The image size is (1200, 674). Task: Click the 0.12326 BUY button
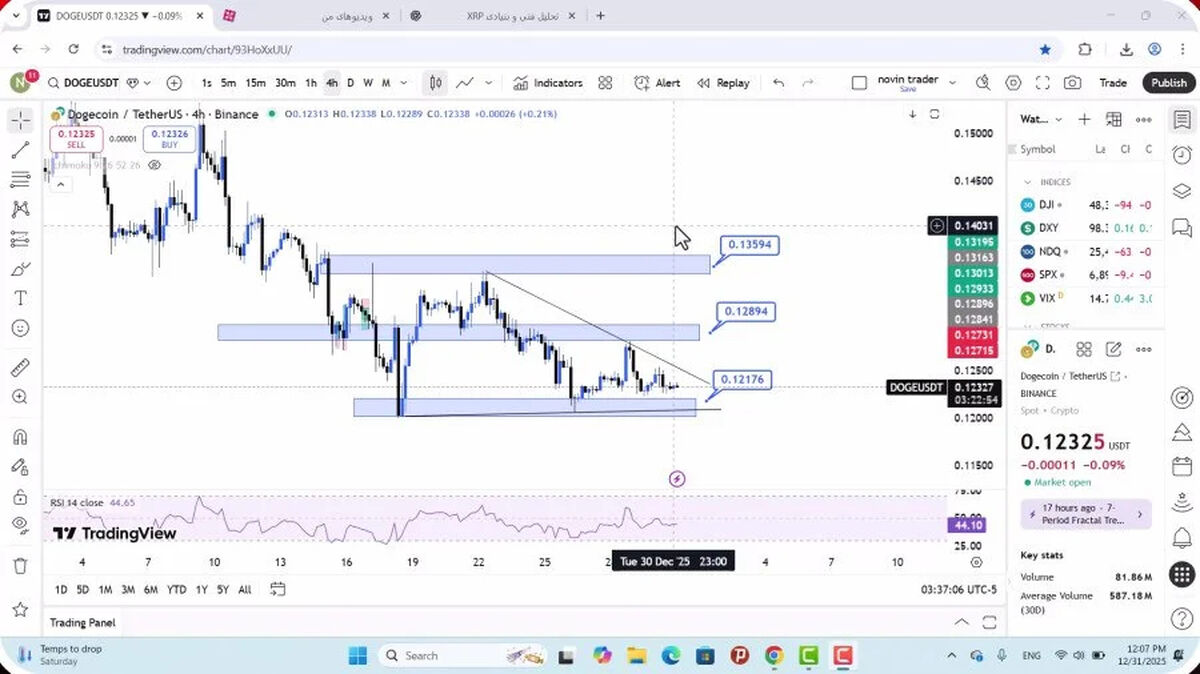coord(169,139)
